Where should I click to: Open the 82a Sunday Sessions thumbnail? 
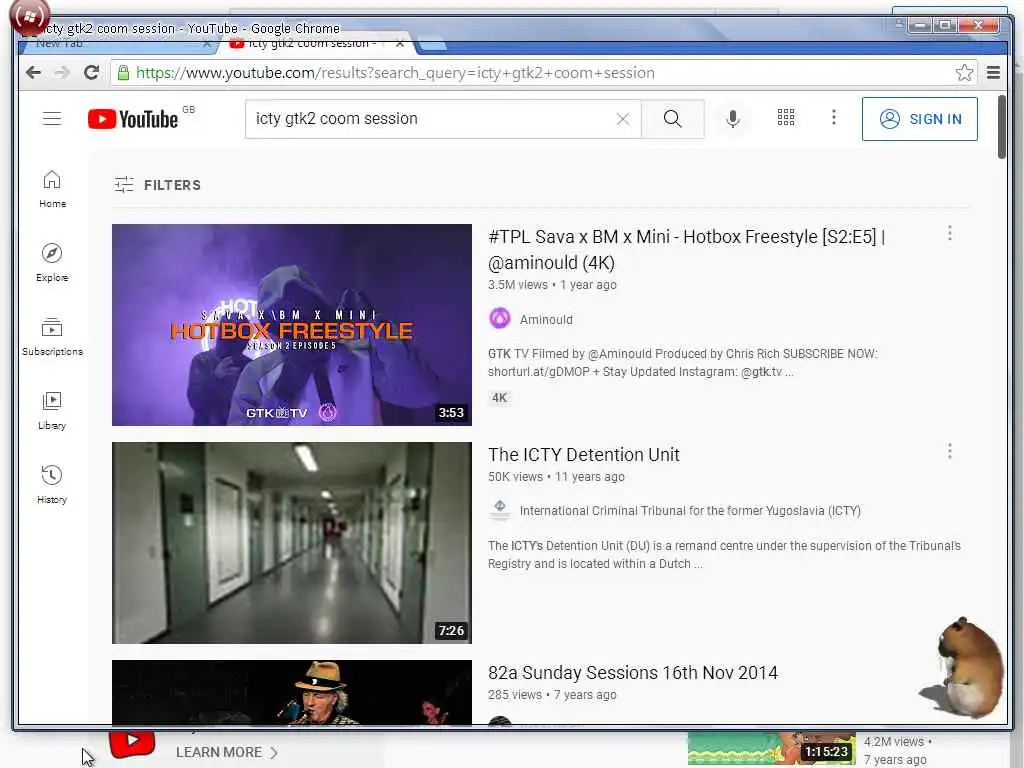tap(292, 692)
